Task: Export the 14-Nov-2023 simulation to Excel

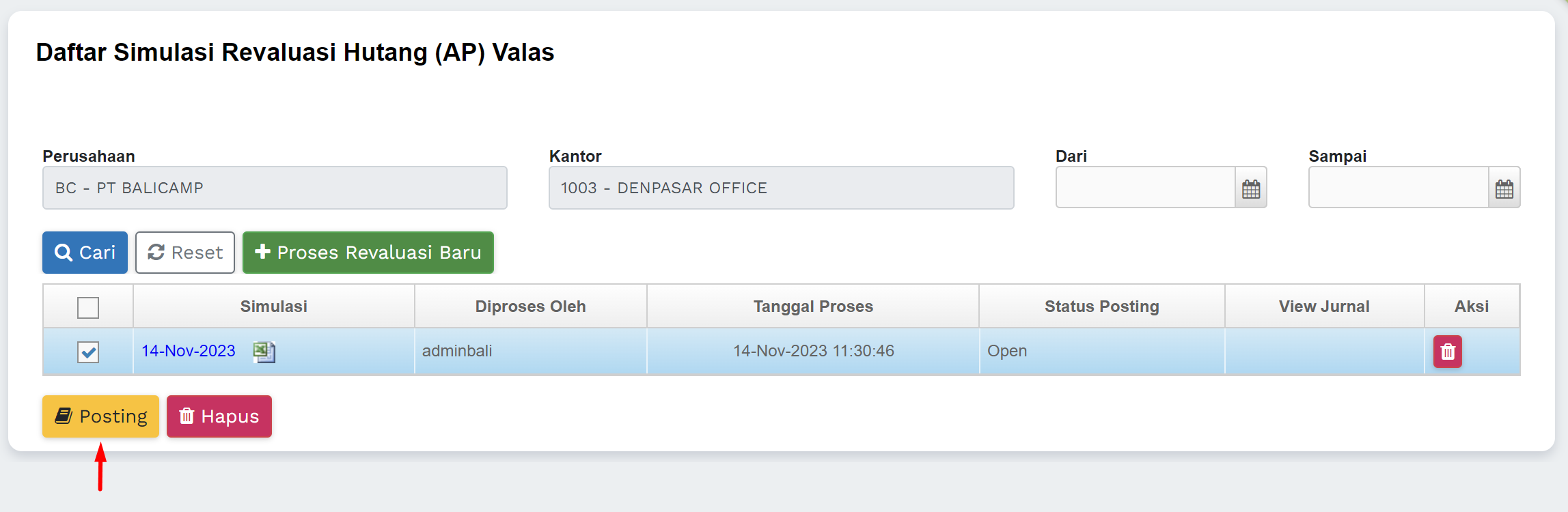Action: [x=264, y=352]
